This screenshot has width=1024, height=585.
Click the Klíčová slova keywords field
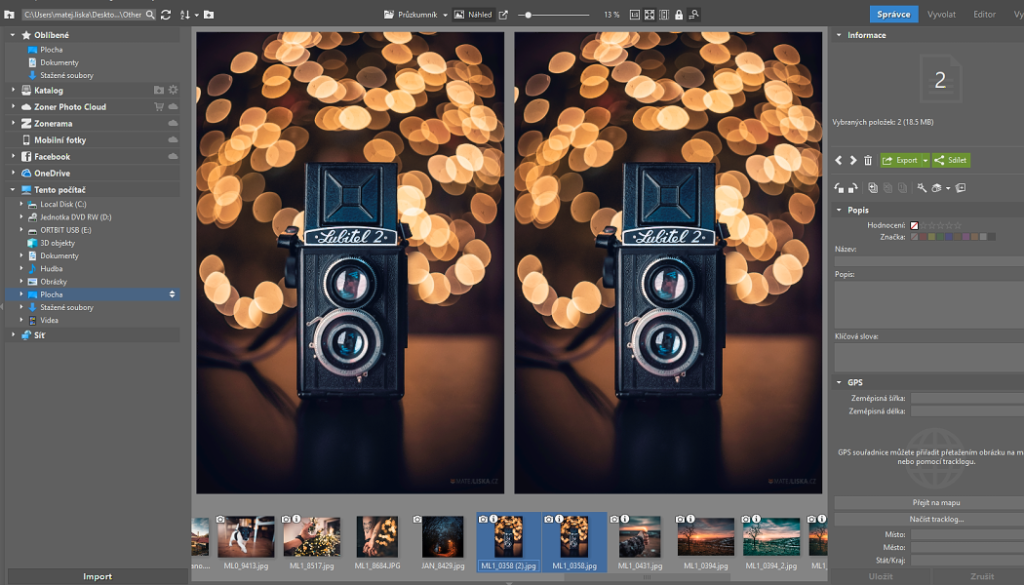[929, 357]
